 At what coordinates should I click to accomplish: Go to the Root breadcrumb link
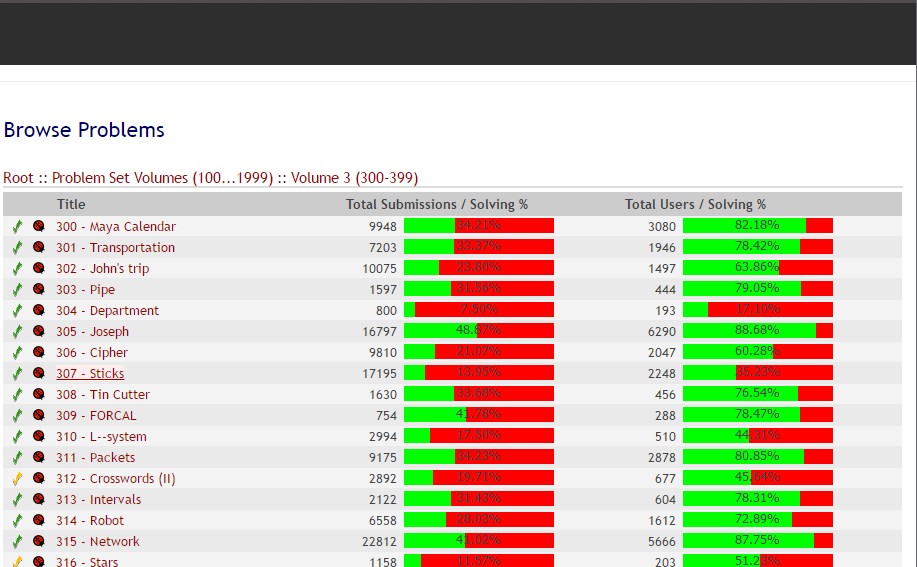click(x=19, y=178)
